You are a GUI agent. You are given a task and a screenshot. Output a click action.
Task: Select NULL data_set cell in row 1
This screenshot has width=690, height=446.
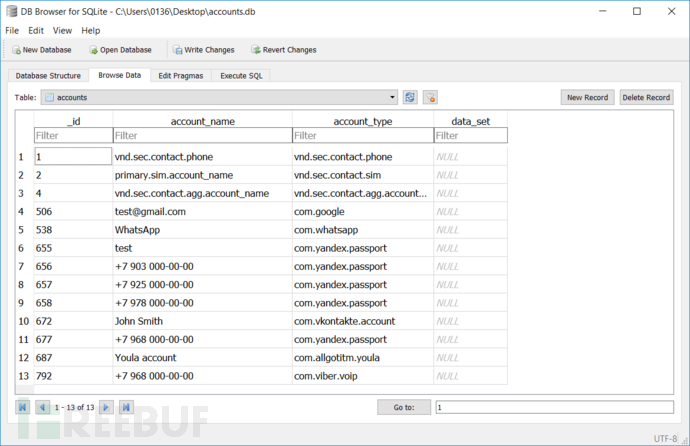(471, 157)
